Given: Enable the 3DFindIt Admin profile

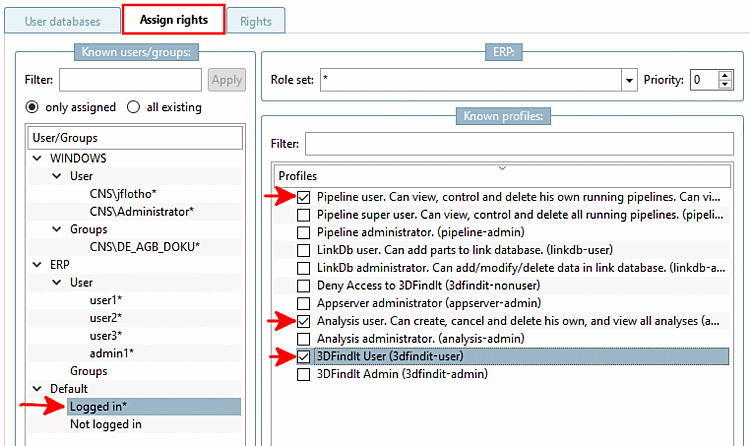Looking at the screenshot, I should point(304,374).
